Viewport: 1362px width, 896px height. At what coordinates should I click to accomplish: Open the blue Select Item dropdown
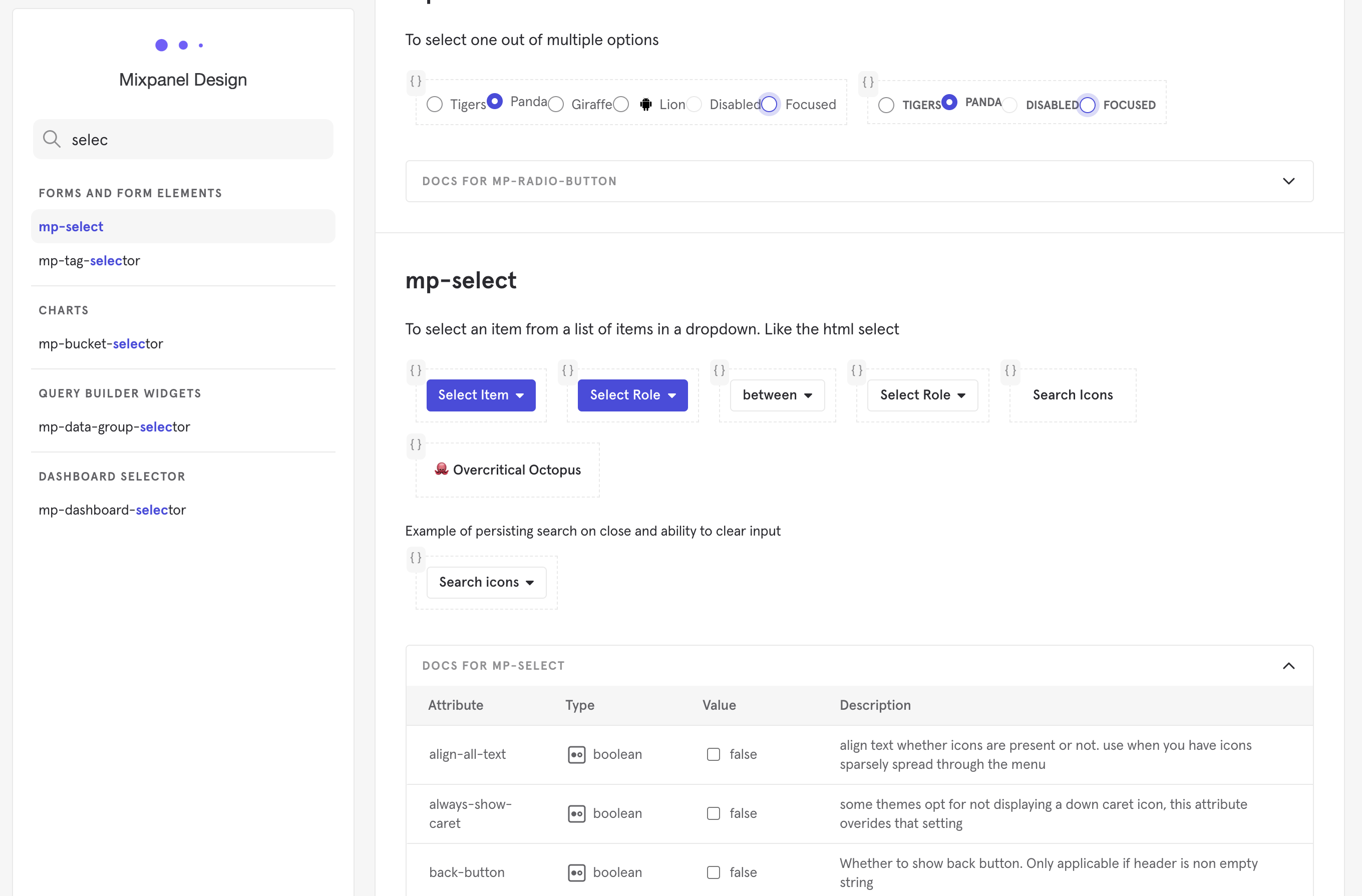coord(481,395)
